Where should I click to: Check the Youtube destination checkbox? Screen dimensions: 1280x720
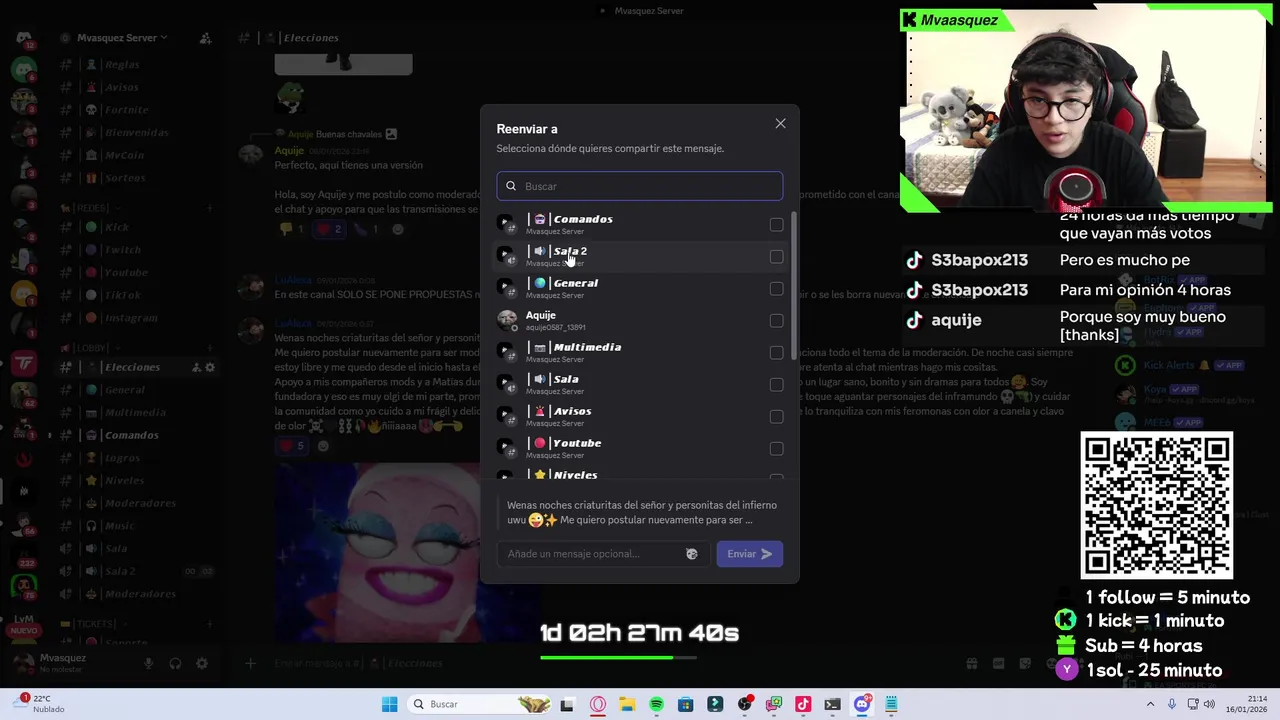click(x=776, y=449)
